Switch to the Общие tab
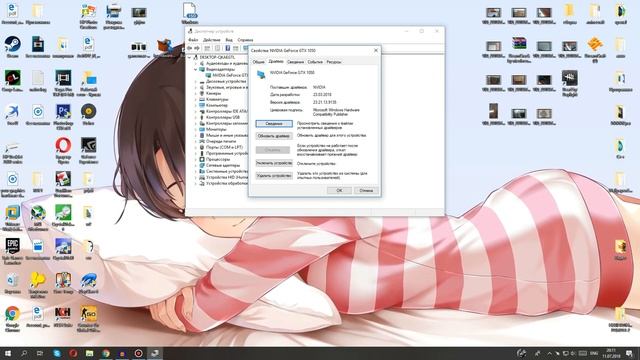 pyautogui.click(x=258, y=62)
